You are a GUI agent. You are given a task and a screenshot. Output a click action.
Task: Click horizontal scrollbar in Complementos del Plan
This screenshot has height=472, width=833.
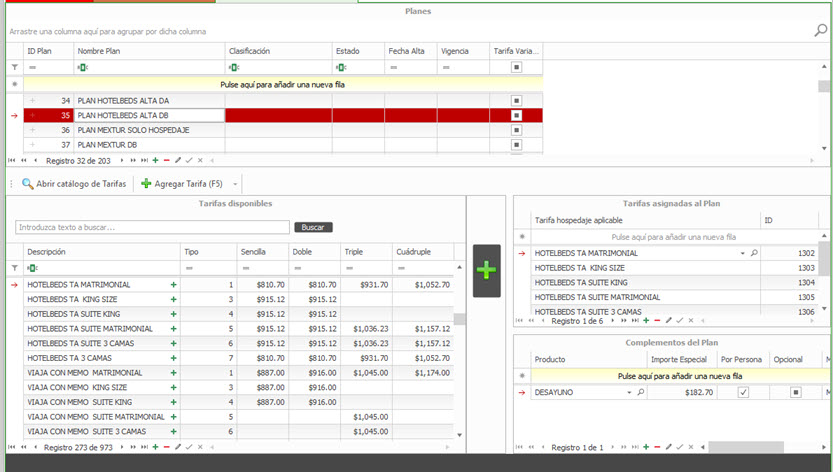[745, 447]
